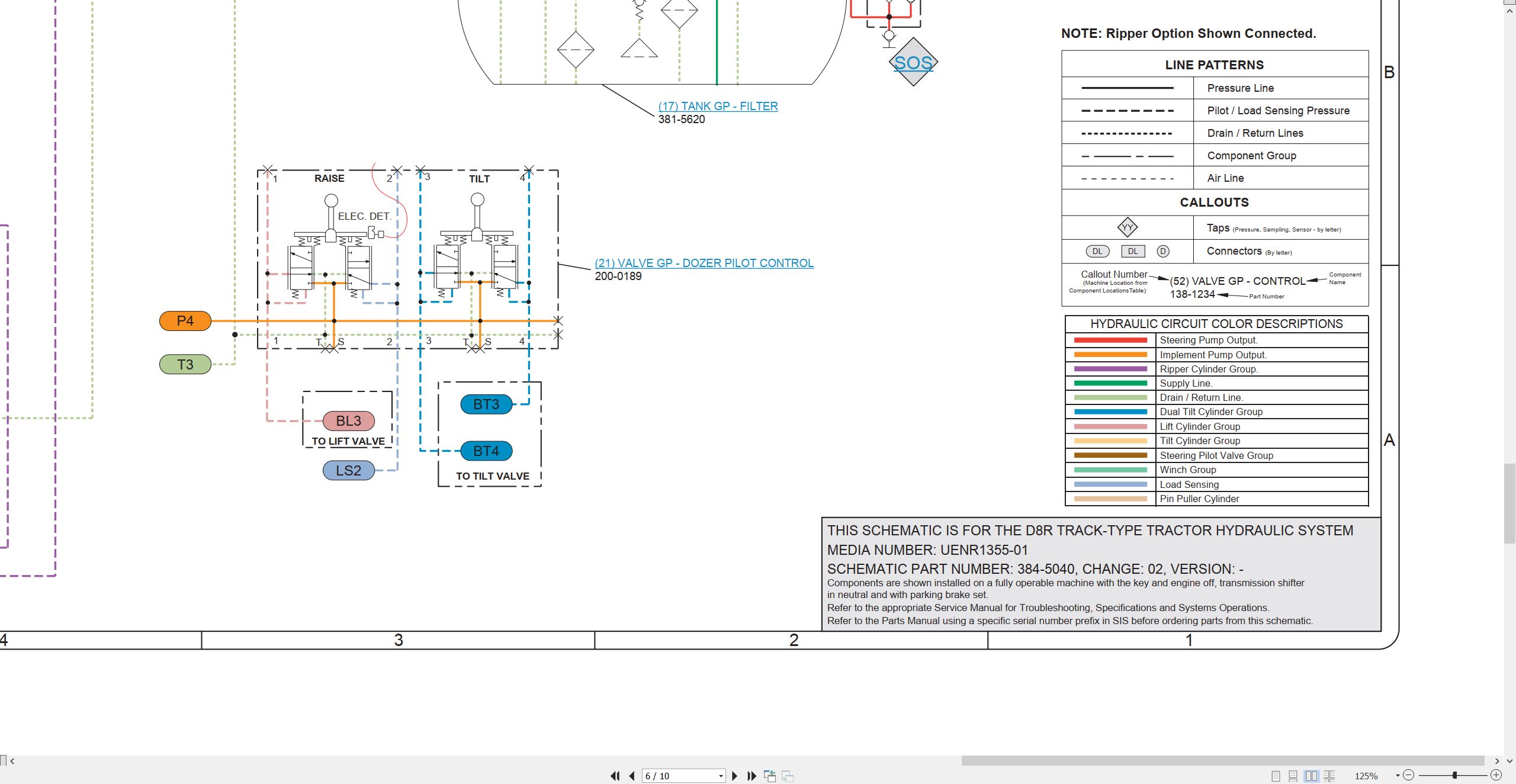The height and width of the screenshot is (784, 1516).
Task: Click the brown Steering Pilot Valve Group swatch
Action: [1110, 455]
